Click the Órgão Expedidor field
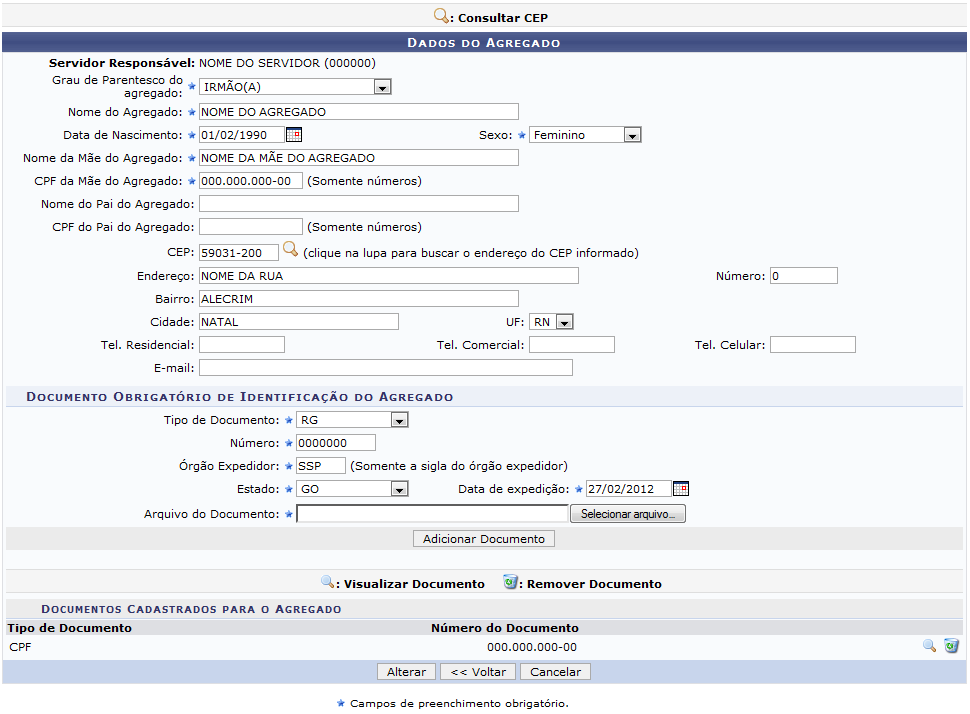970x714 pixels. point(320,466)
